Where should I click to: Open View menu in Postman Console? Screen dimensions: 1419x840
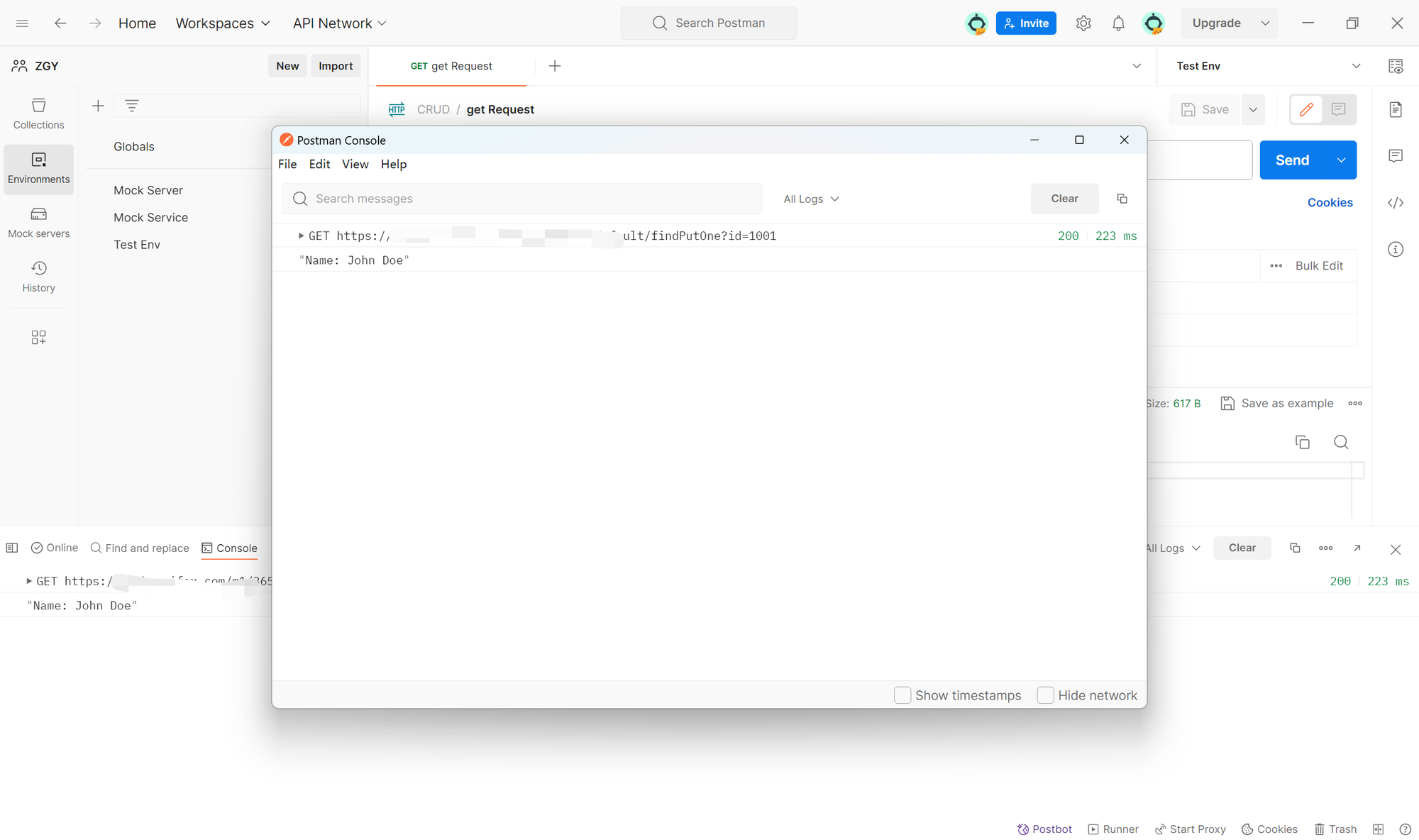(x=355, y=165)
